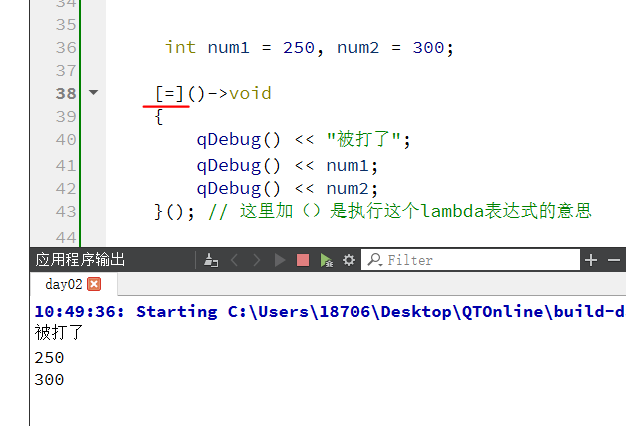Image resolution: width=626 pixels, height=426 pixels.
Task: Click the 应用程序输出 panel title
Action: (x=80, y=260)
